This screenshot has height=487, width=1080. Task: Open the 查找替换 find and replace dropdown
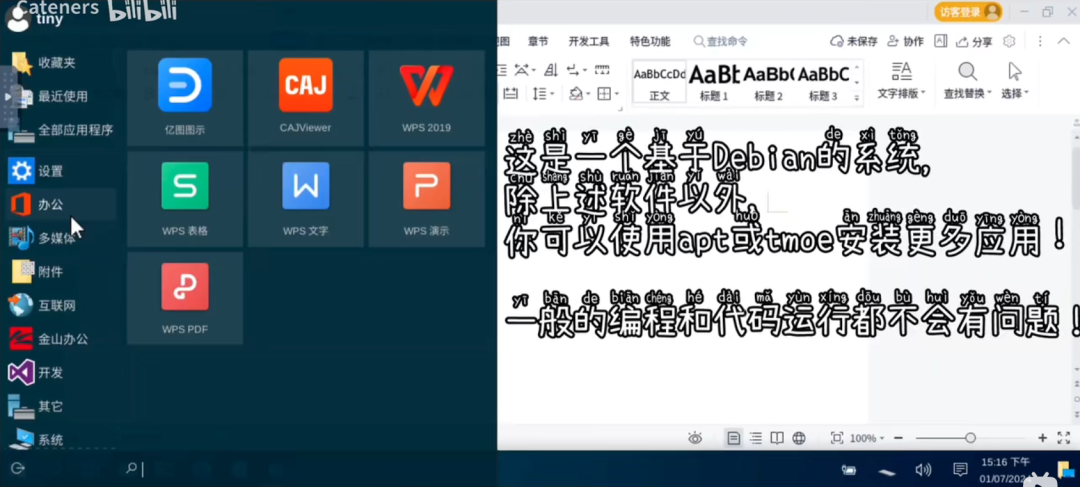pos(968,80)
